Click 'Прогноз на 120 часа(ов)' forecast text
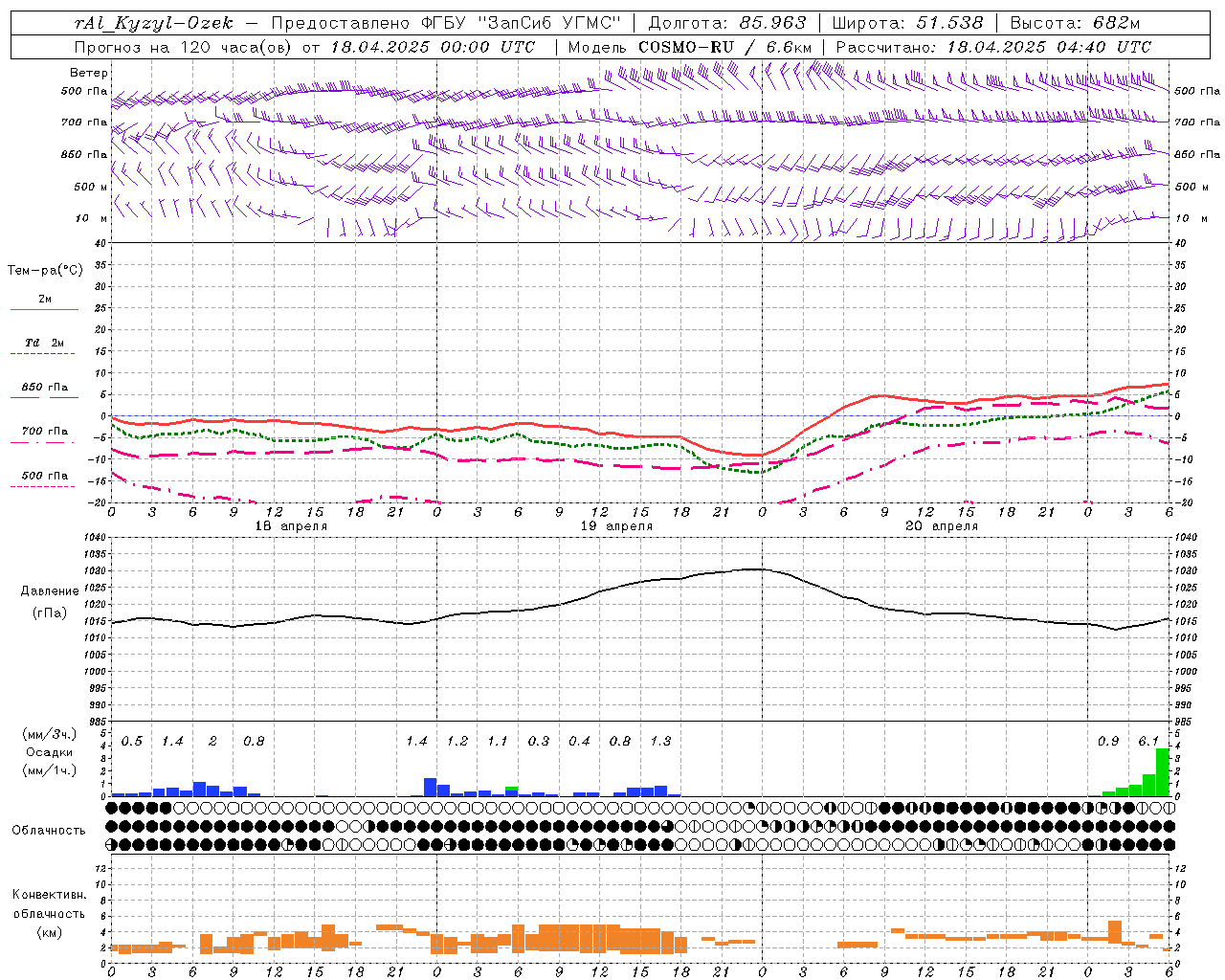Viewport: 1225px width, 980px height. pos(184,47)
